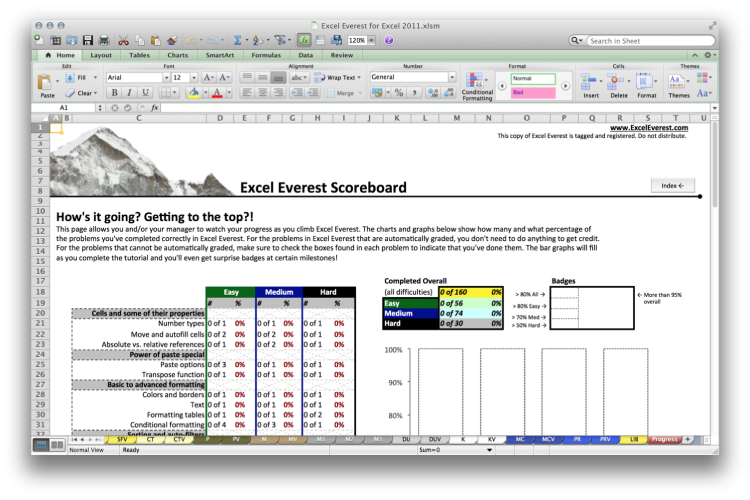Go to the Formulas ribbon tab
This screenshot has width=750, height=500.
(x=266, y=55)
